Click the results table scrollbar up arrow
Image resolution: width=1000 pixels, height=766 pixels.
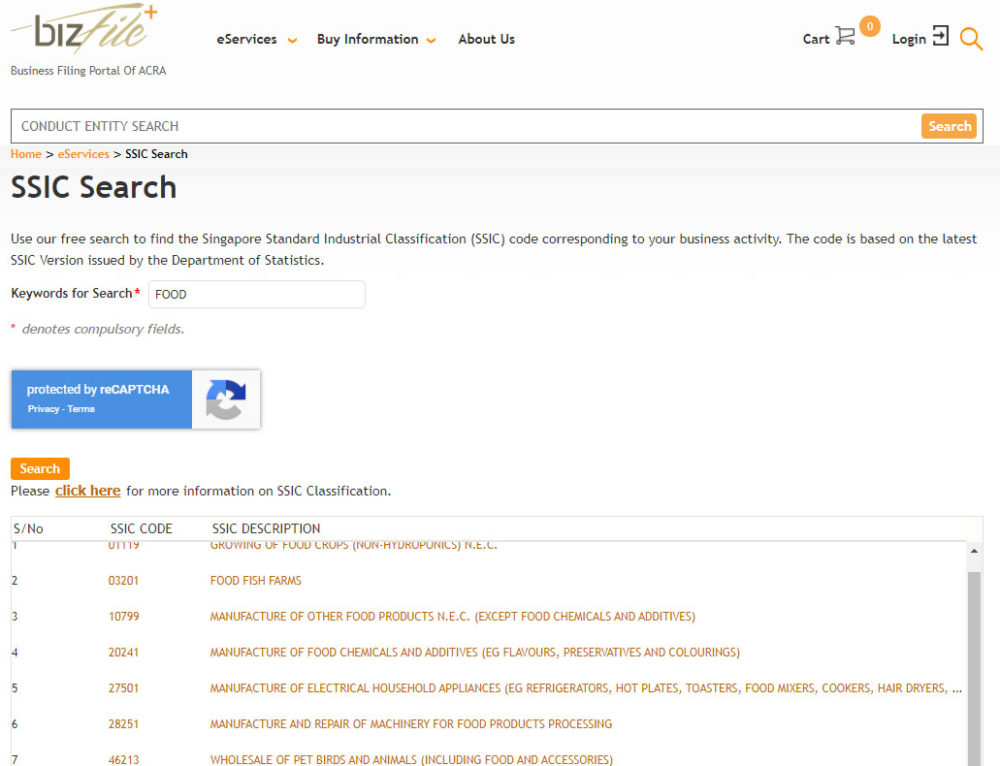(974, 550)
